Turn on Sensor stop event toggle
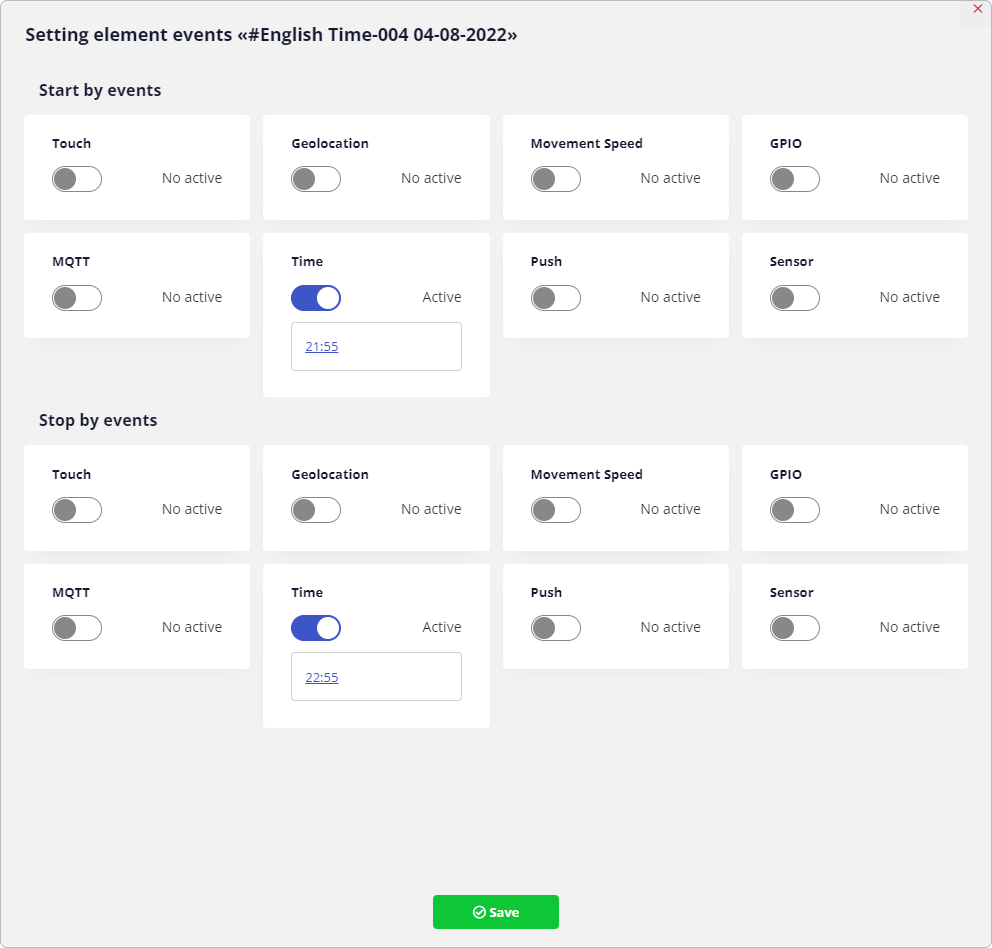 coord(795,628)
